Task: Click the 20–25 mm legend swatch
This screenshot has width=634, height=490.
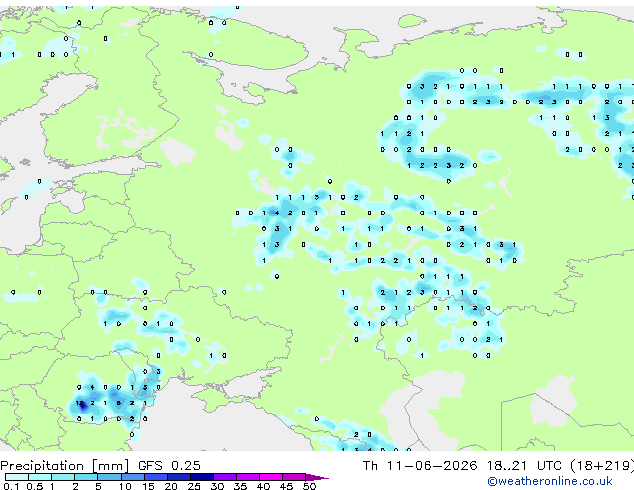Action: (178, 477)
